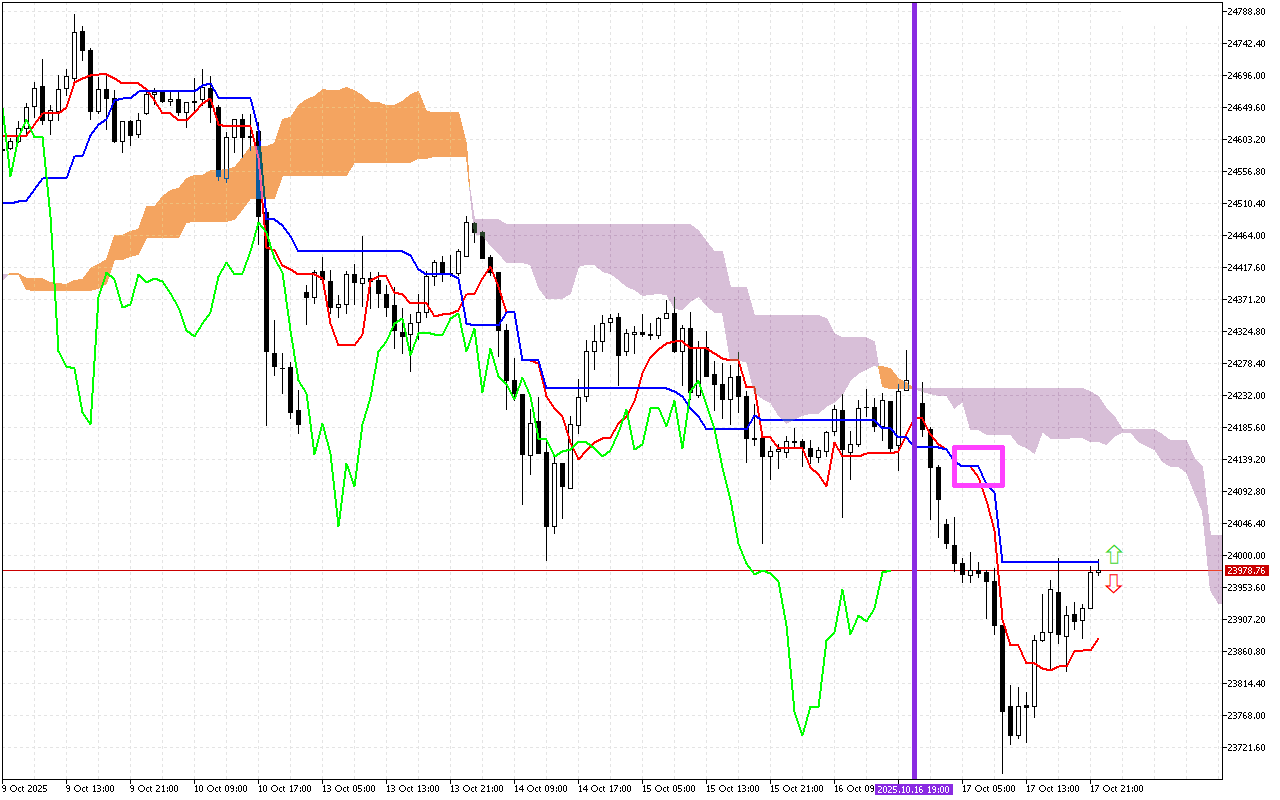1280x800 pixels.
Task: Click the 24788.80 topmost price label
Action: tap(1246, 10)
